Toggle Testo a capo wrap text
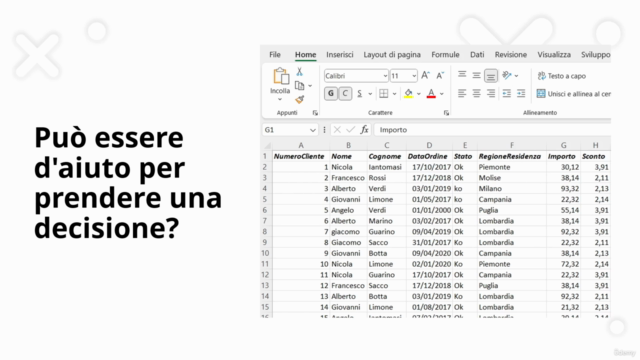 562,76
